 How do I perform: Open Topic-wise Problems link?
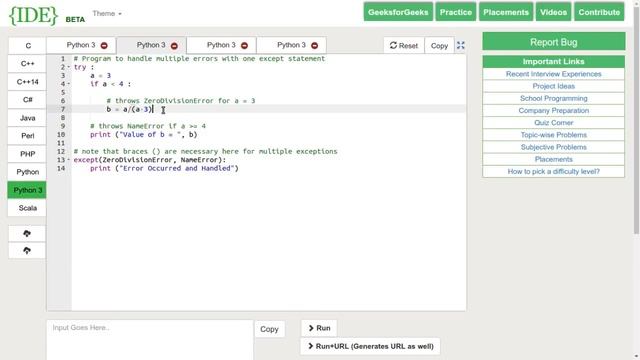point(553,135)
